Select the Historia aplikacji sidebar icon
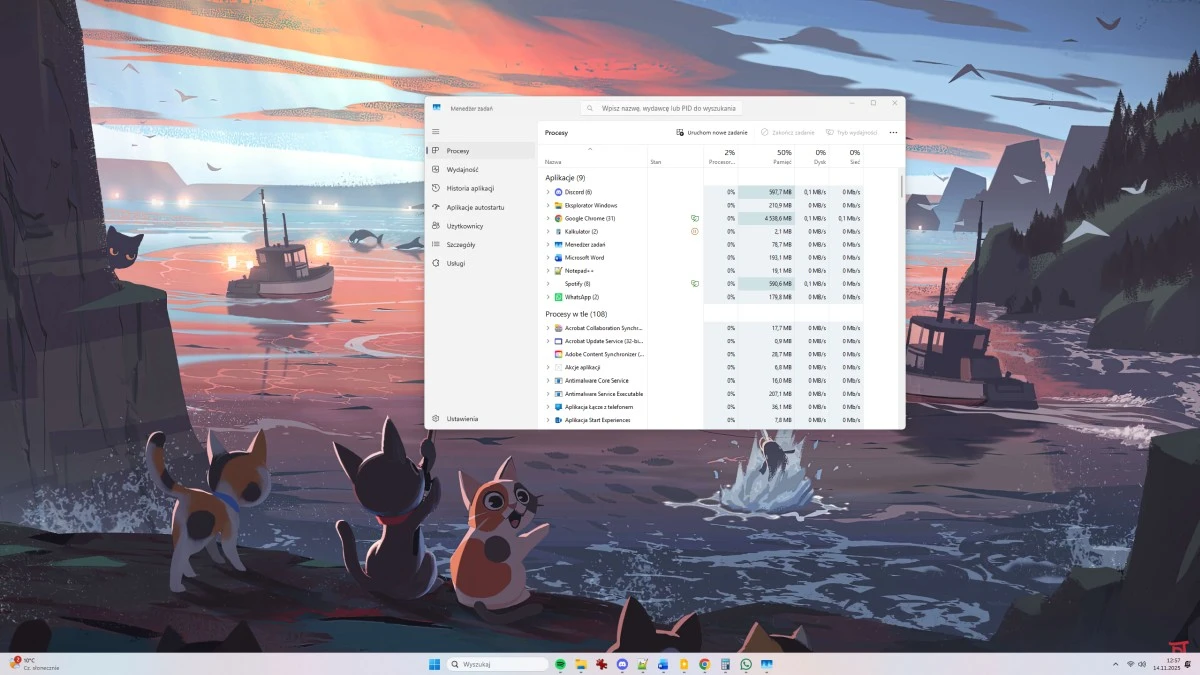Viewport: 1200px width, 675px height. [436, 188]
